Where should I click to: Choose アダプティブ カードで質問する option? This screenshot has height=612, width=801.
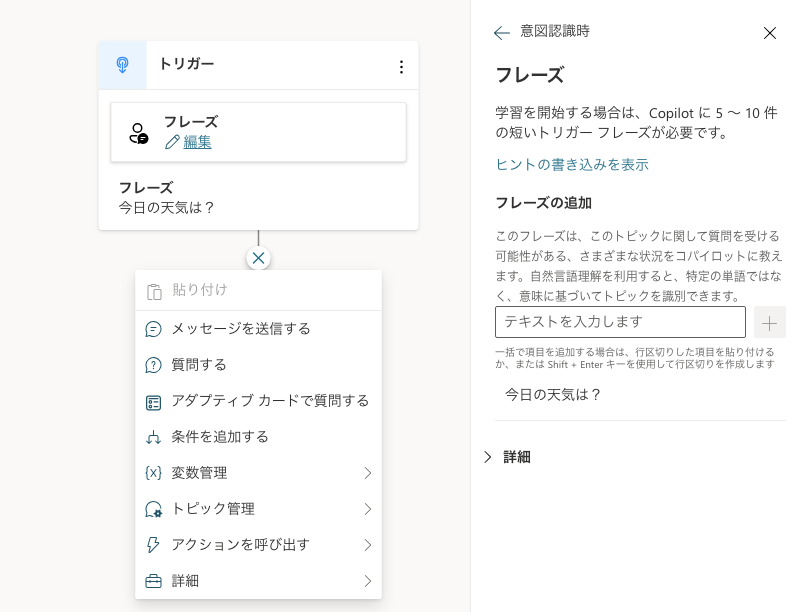[270, 401]
